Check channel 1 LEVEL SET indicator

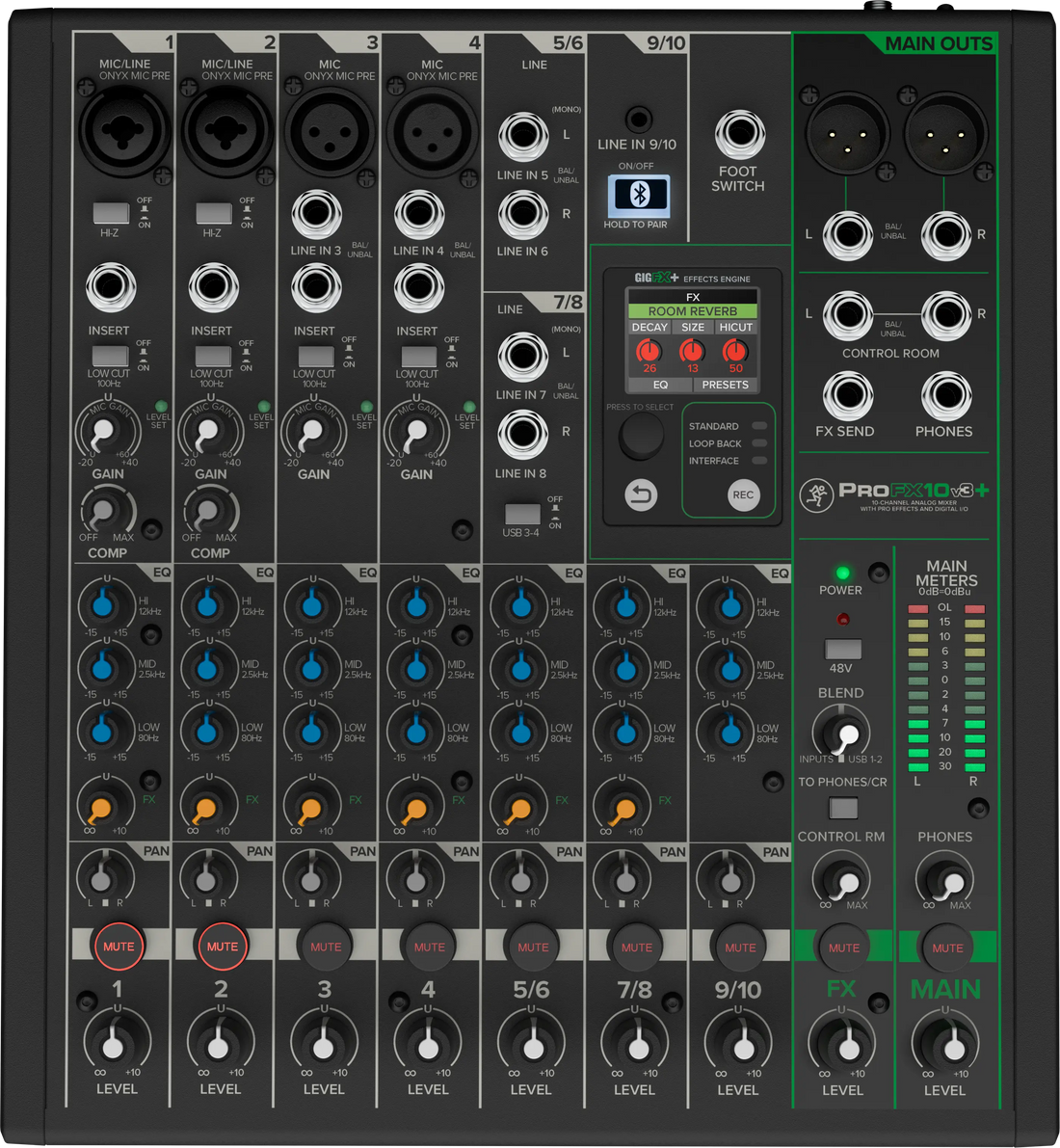(x=160, y=406)
